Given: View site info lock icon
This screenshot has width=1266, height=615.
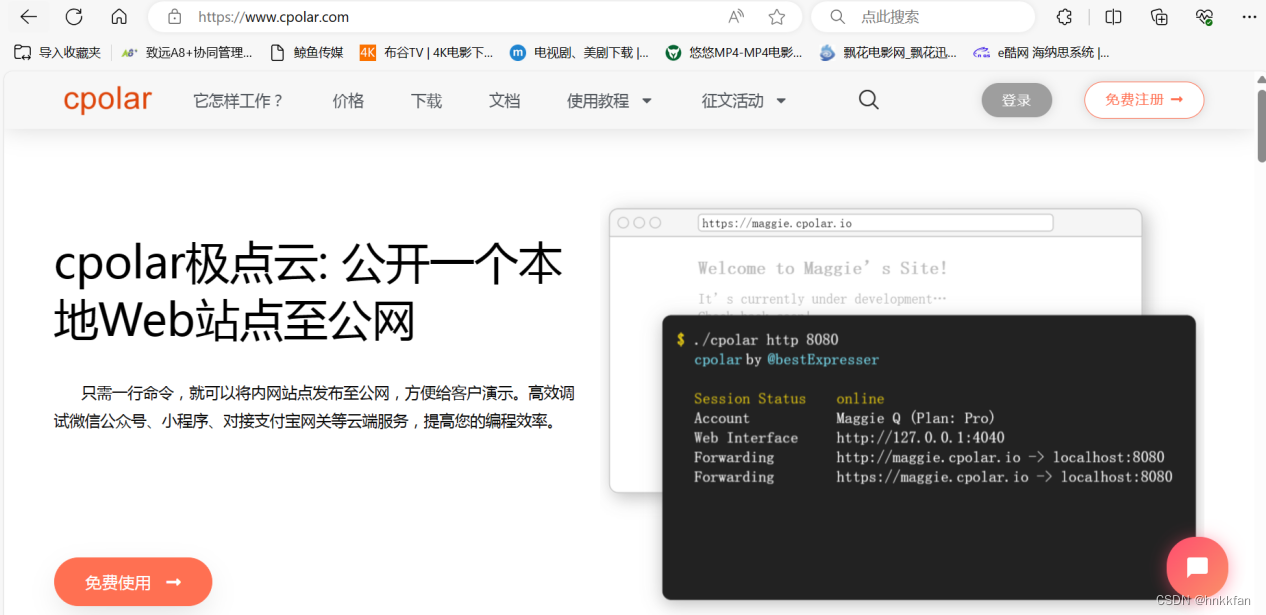Looking at the screenshot, I should (175, 17).
